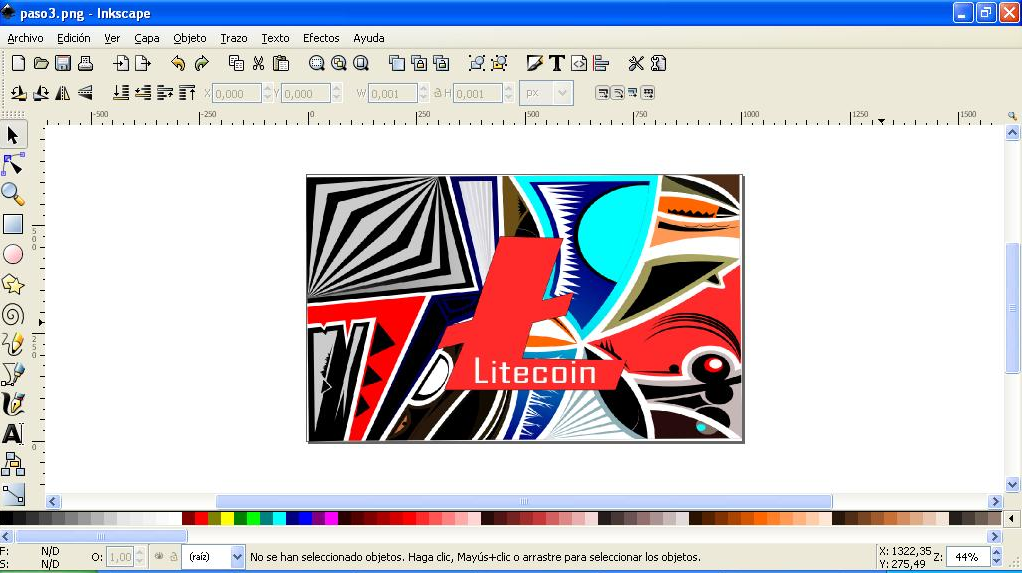Viewport: 1022px width, 573px height.
Task: Raise selection to top icon
Action: [x=187, y=93]
